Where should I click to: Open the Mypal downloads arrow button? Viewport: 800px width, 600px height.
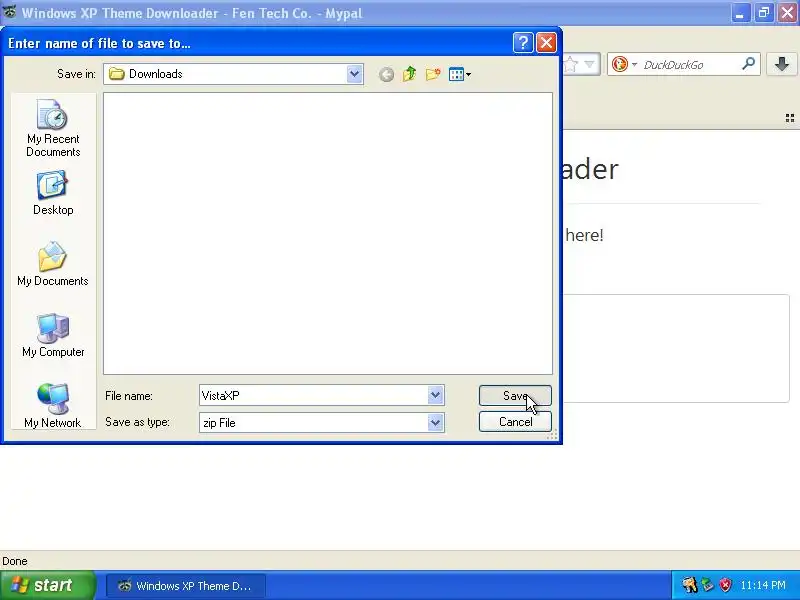782,64
